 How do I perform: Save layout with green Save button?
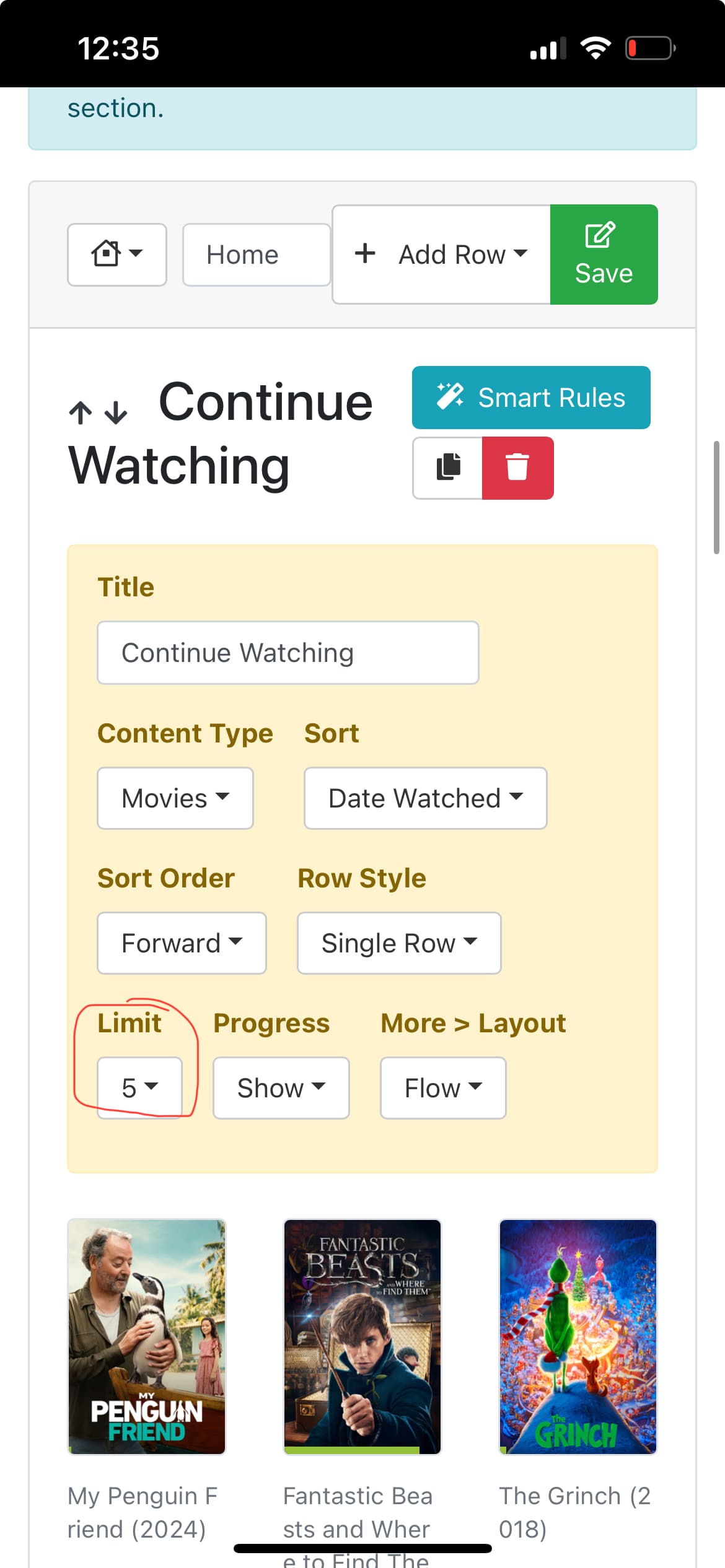click(604, 255)
